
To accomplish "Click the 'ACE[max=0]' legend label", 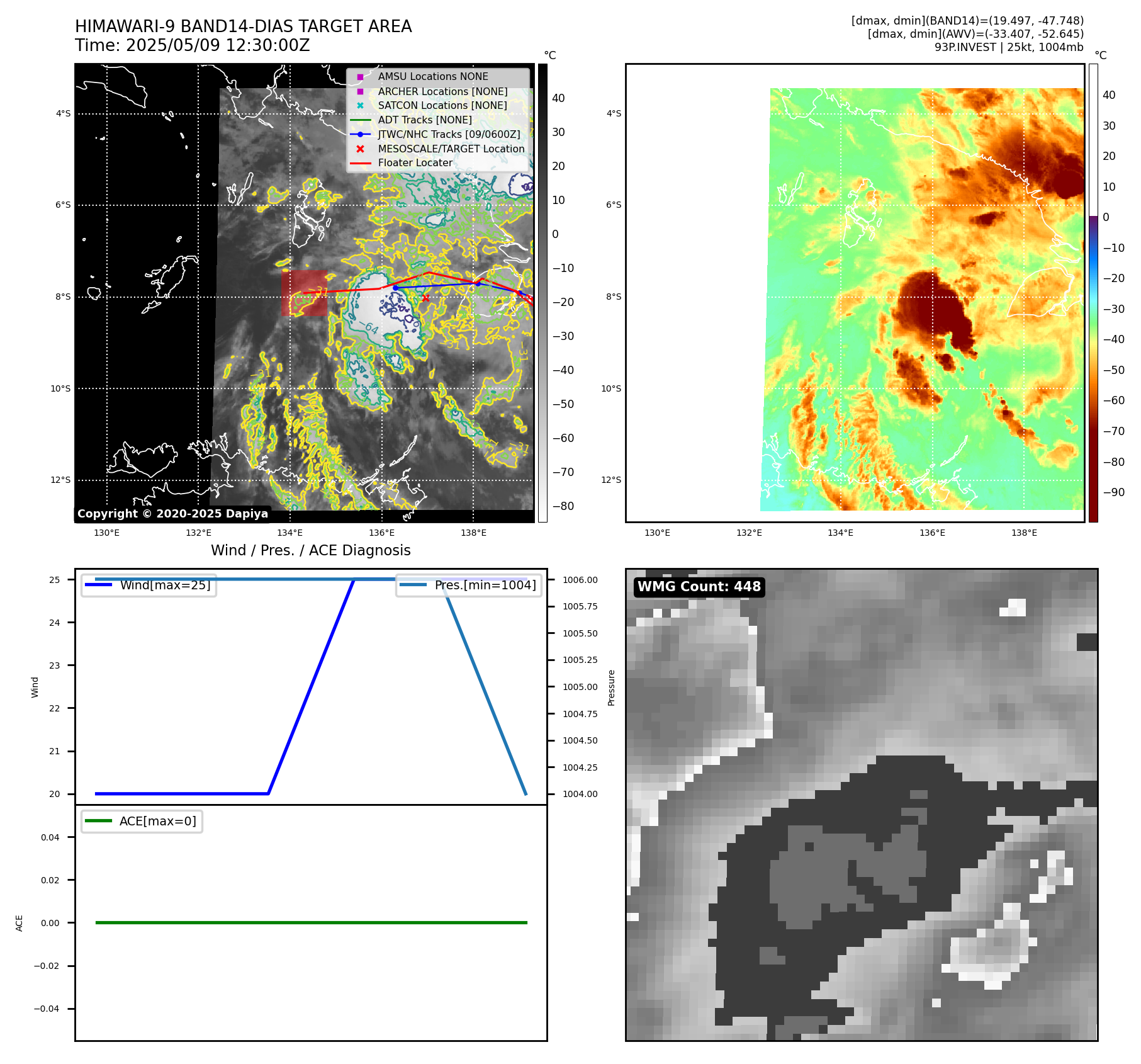I will 158,821.
